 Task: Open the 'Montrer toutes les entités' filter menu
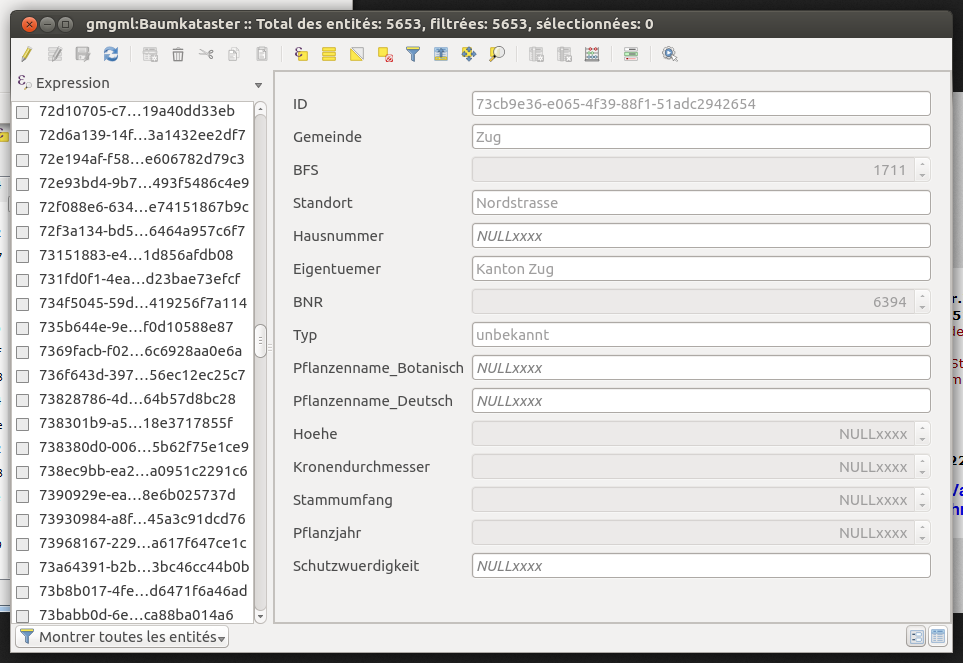(x=122, y=637)
